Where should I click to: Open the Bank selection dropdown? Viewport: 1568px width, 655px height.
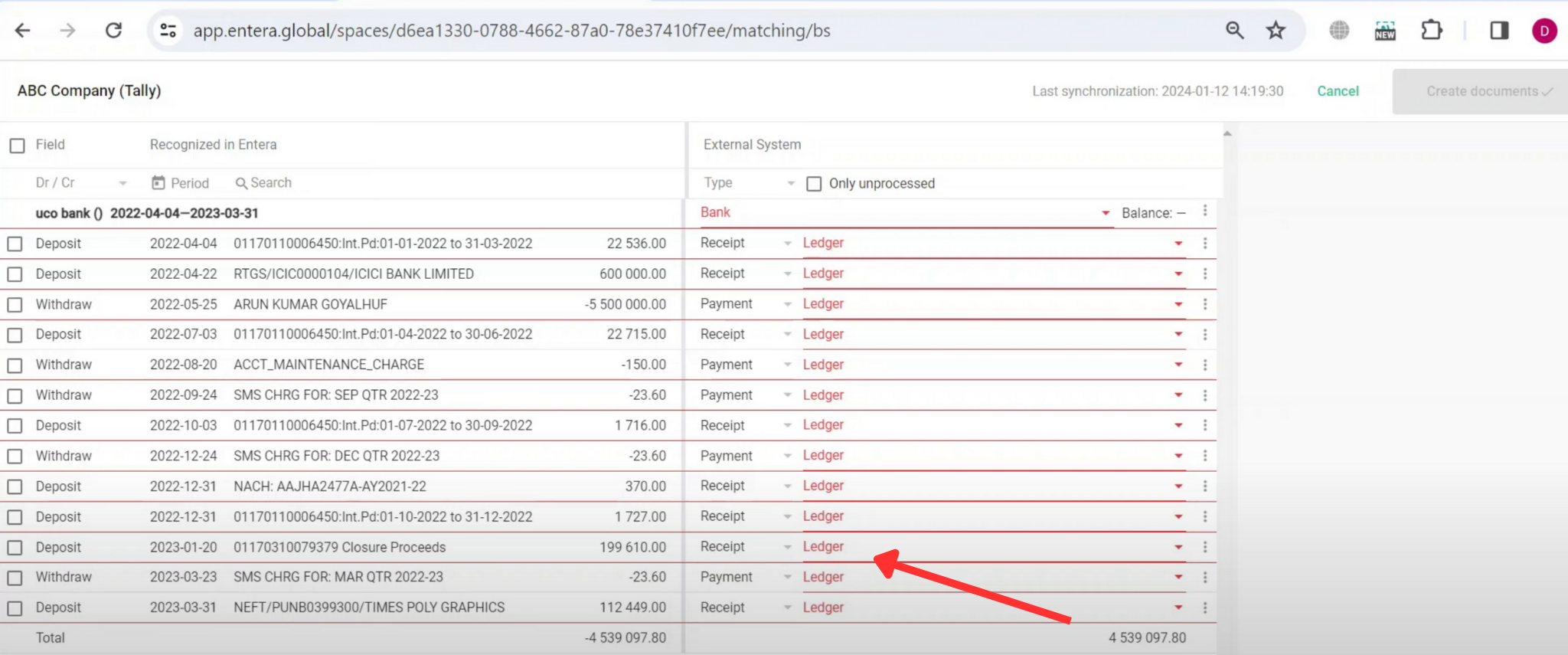(1105, 213)
